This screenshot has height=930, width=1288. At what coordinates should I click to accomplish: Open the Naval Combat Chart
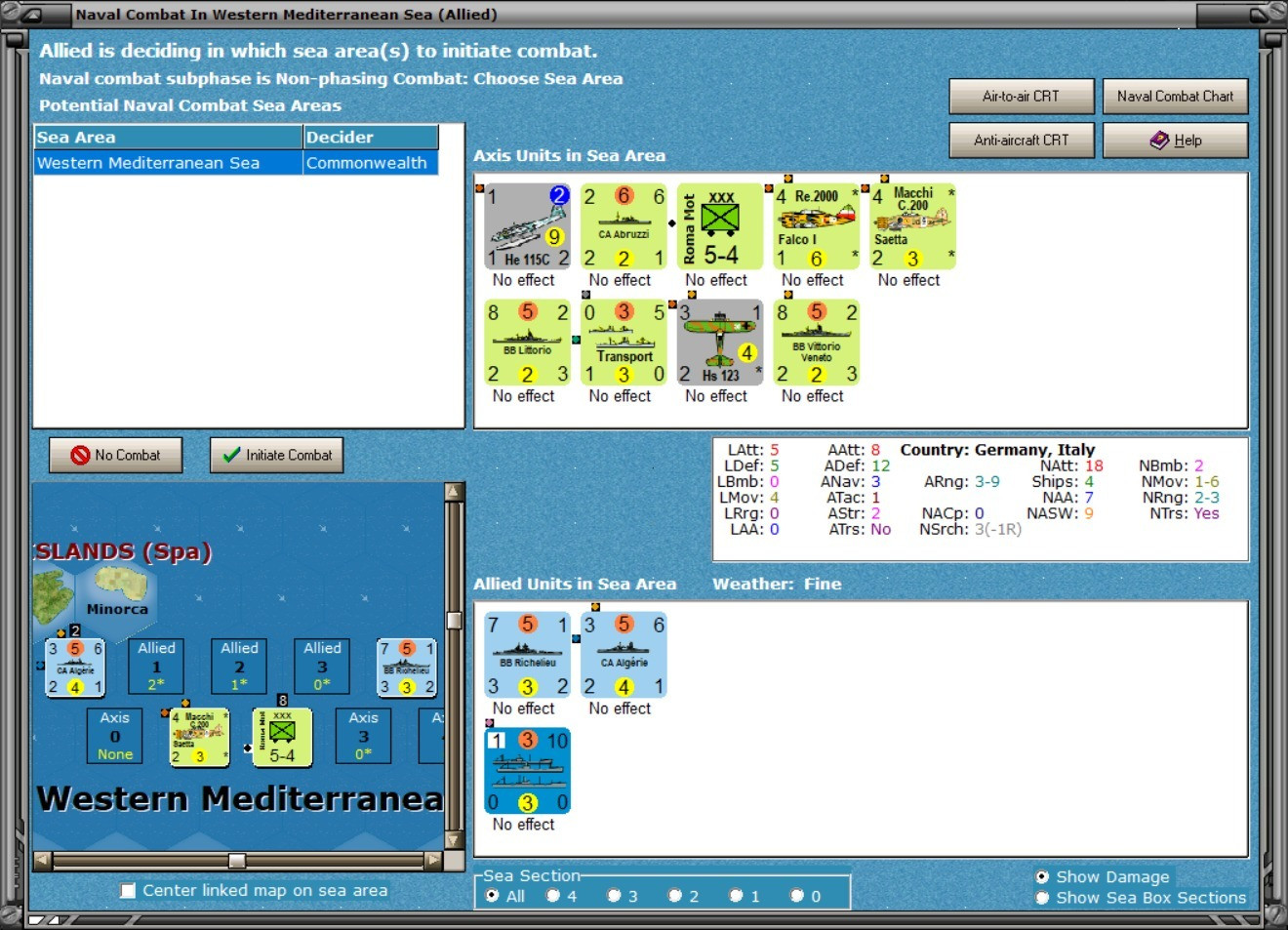point(1176,97)
